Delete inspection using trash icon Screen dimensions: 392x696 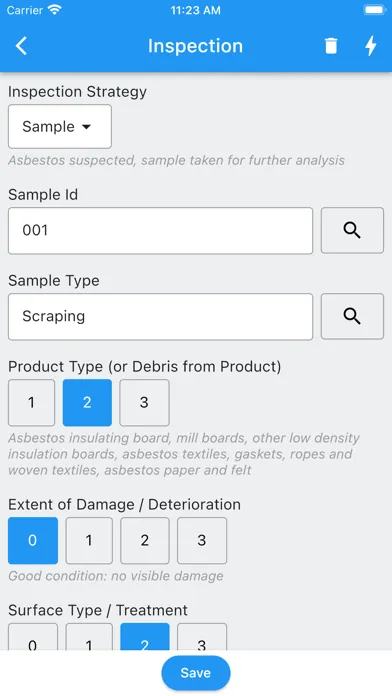click(x=331, y=46)
